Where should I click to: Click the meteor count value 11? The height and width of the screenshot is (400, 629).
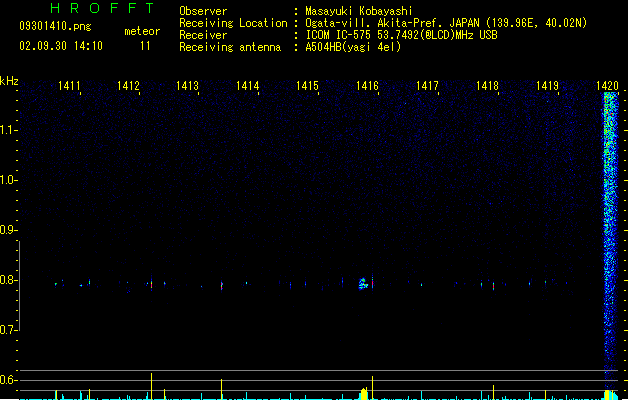[145, 46]
